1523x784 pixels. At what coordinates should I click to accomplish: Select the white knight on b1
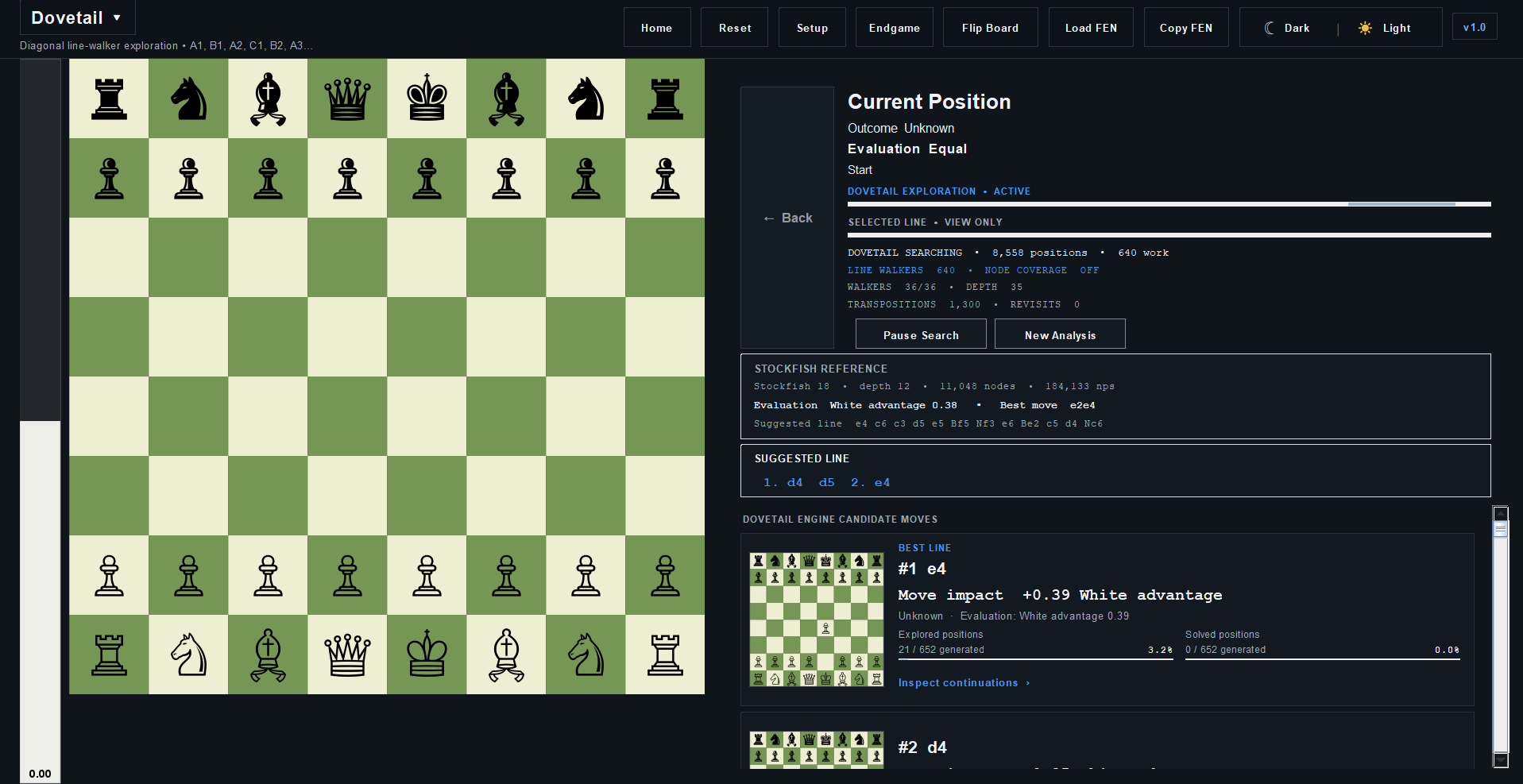(188, 655)
